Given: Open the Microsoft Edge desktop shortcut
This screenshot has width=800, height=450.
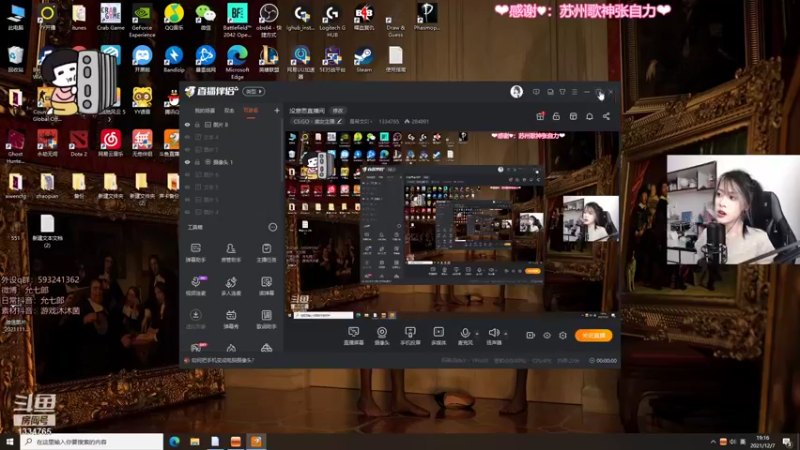Looking at the screenshot, I should (x=237, y=62).
